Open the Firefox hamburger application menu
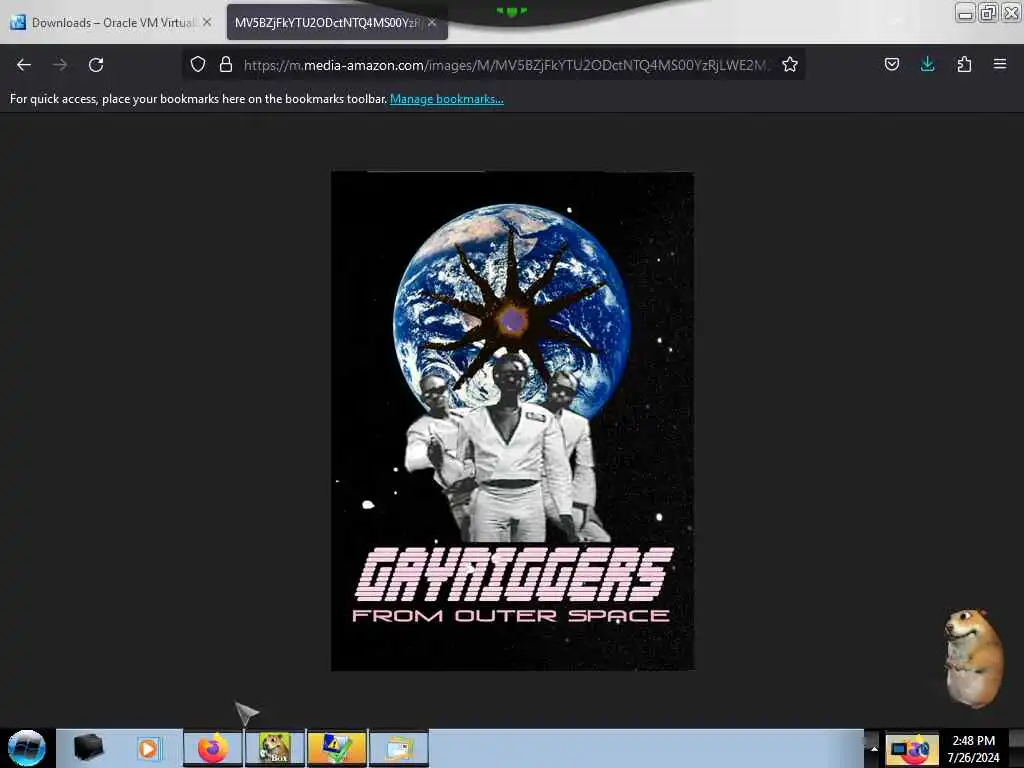1024x768 pixels. [x=1000, y=64]
